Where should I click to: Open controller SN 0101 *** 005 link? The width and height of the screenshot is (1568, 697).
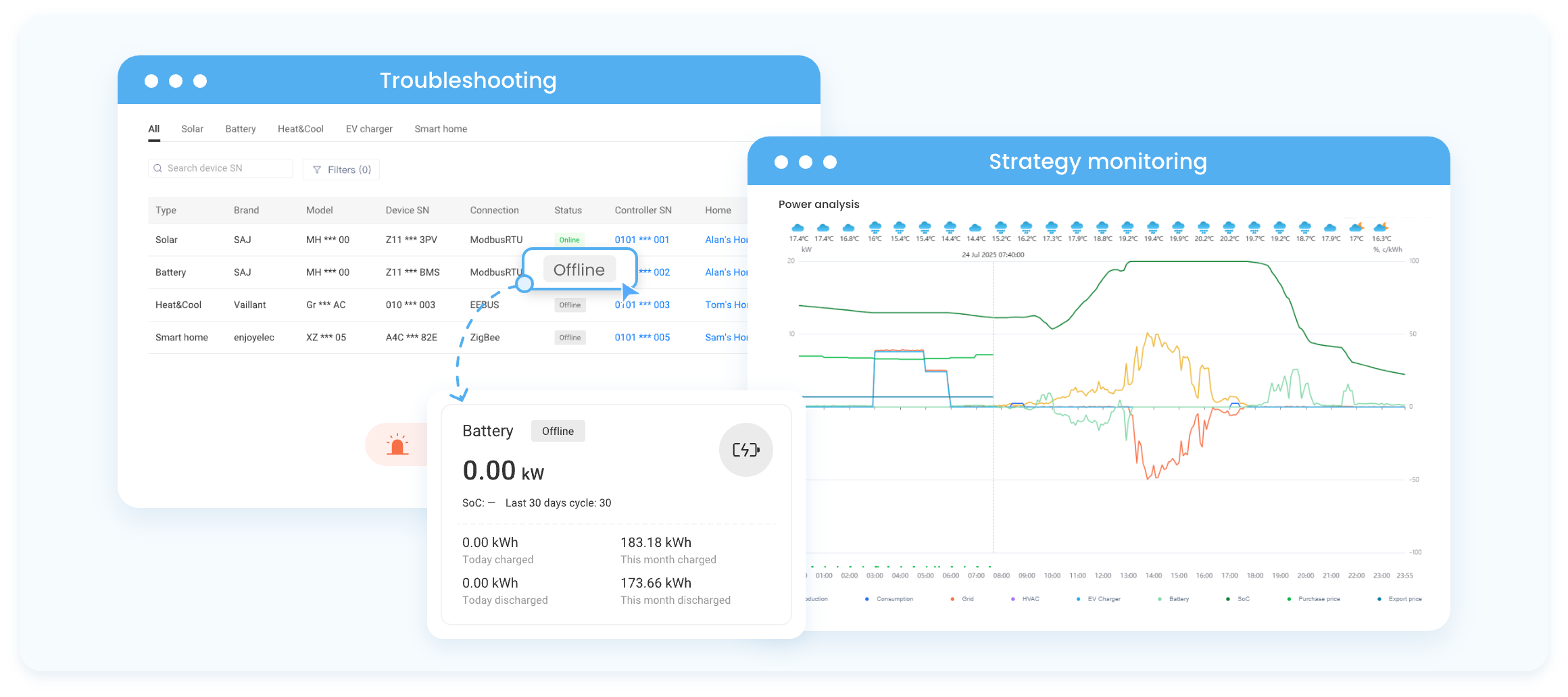[x=642, y=338]
